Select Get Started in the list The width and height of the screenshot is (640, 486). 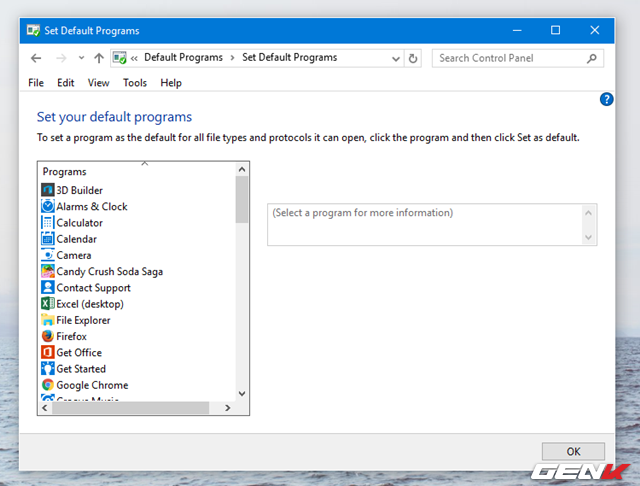pyautogui.click(x=81, y=369)
